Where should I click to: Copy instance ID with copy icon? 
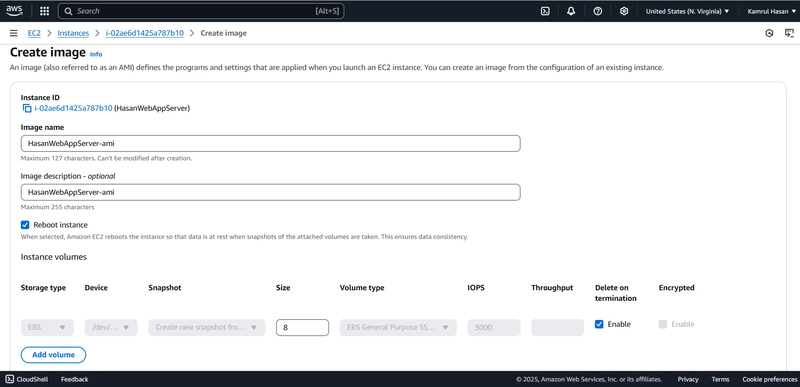pyautogui.click(x=27, y=108)
